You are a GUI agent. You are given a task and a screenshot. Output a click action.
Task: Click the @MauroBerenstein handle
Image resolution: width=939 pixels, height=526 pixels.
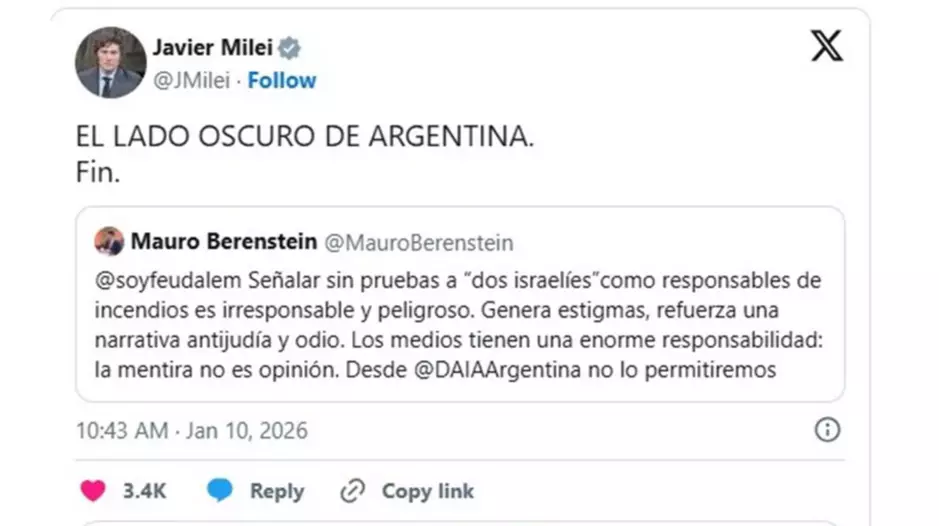click(x=420, y=242)
